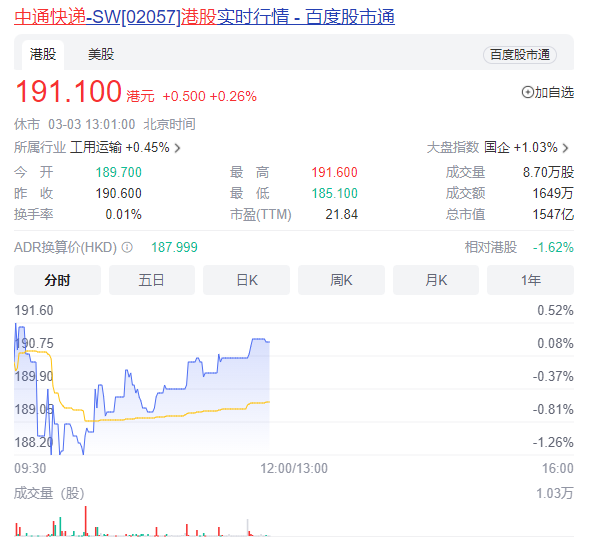Click the 工用运输 industry label
Screen dimensions: 590x547
click(x=96, y=147)
